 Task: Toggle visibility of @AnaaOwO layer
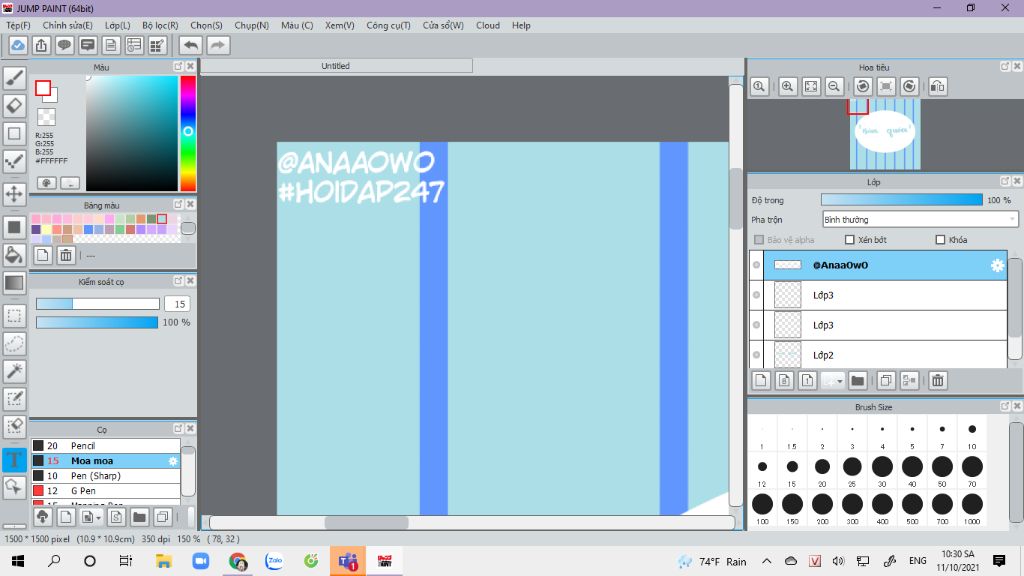pos(756,265)
